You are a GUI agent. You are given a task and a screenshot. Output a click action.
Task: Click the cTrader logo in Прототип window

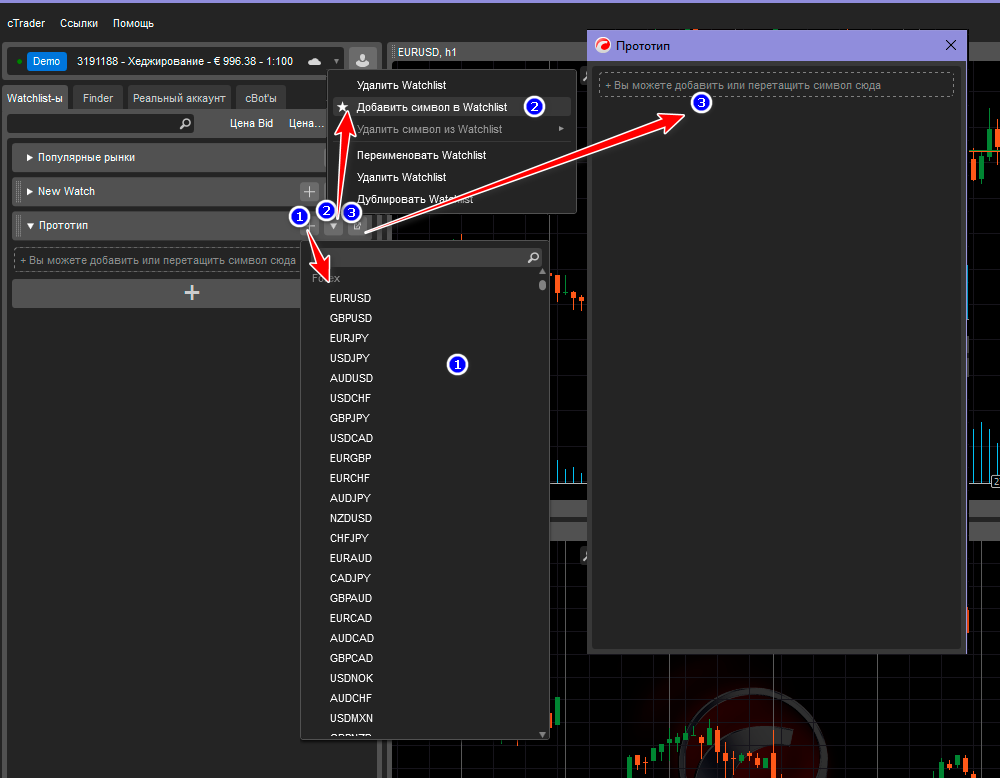point(602,45)
